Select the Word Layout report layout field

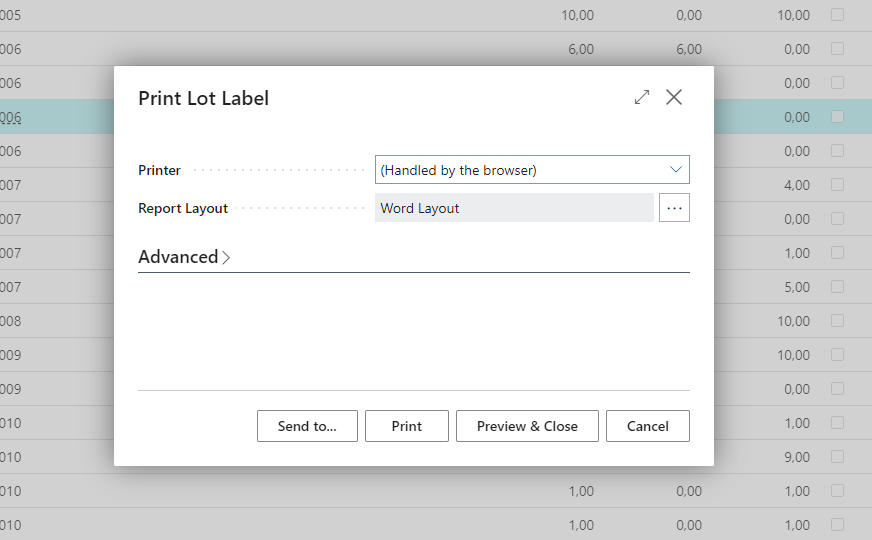[x=514, y=208]
